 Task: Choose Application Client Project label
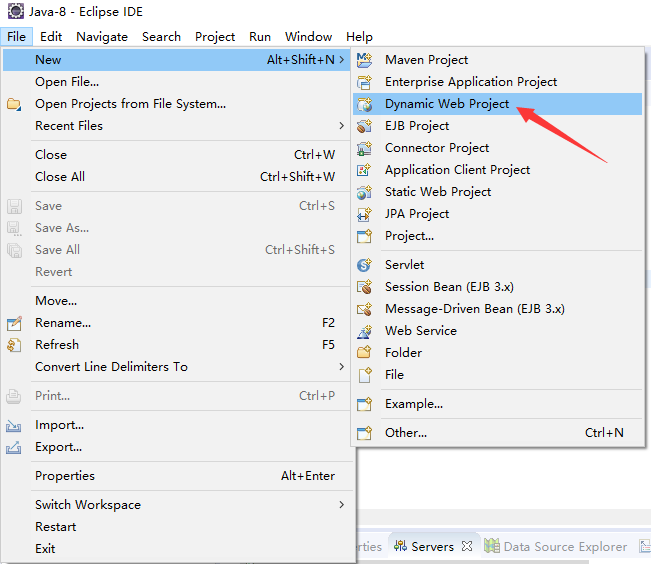pos(458,170)
